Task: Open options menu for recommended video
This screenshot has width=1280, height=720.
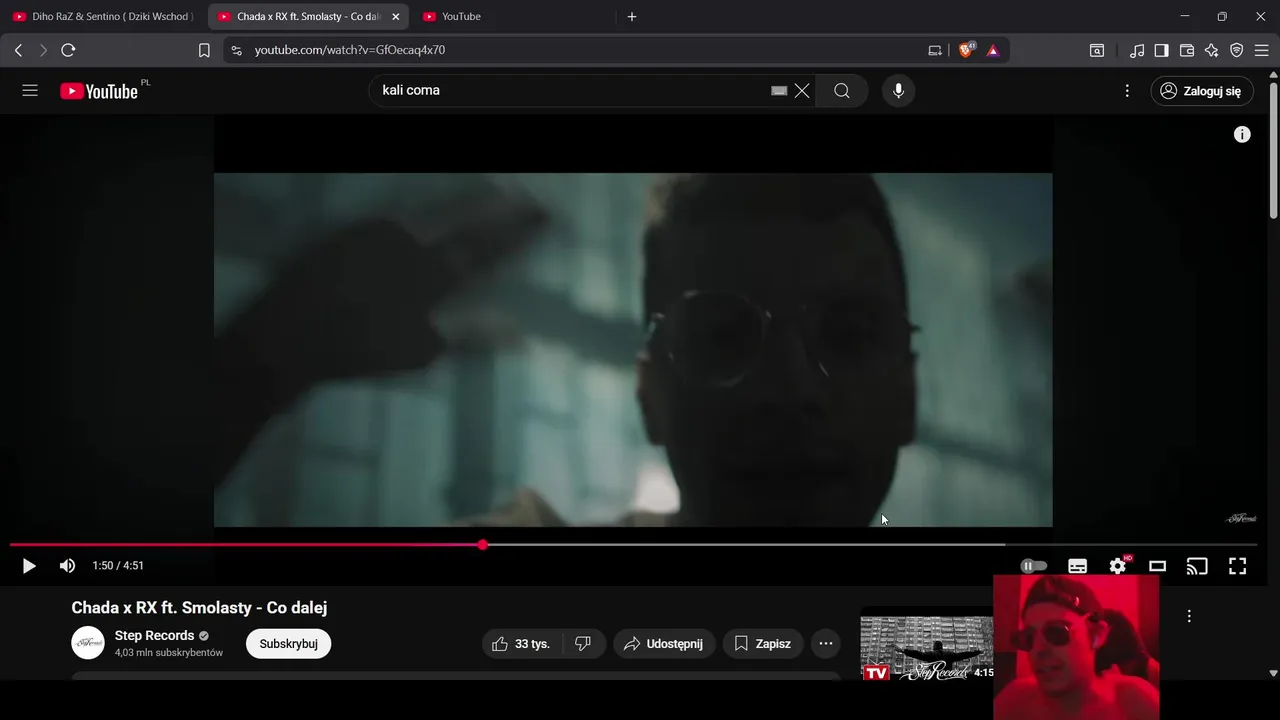Action: point(1189,616)
